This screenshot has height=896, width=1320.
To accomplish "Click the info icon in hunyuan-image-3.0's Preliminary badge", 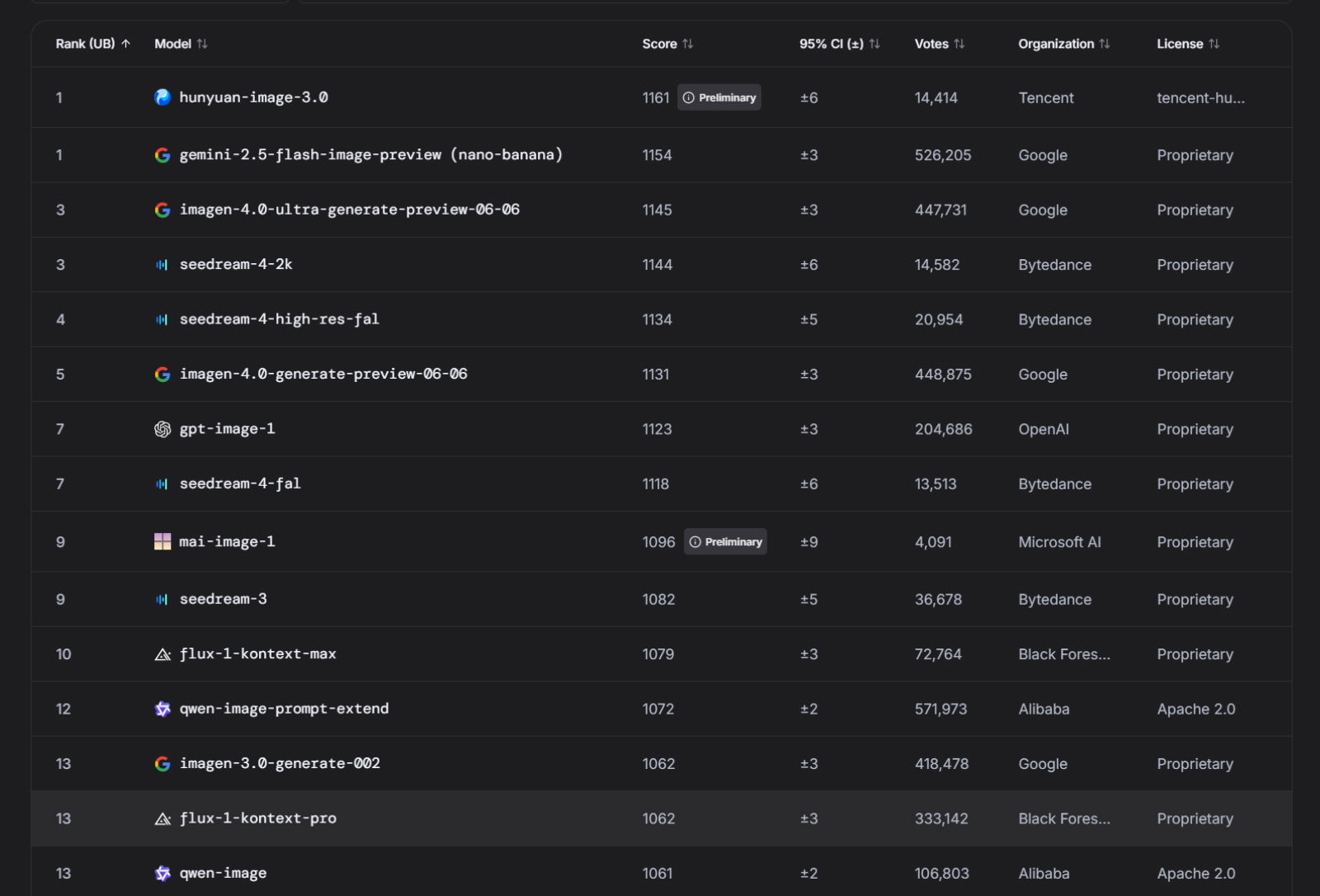I will (x=690, y=97).
